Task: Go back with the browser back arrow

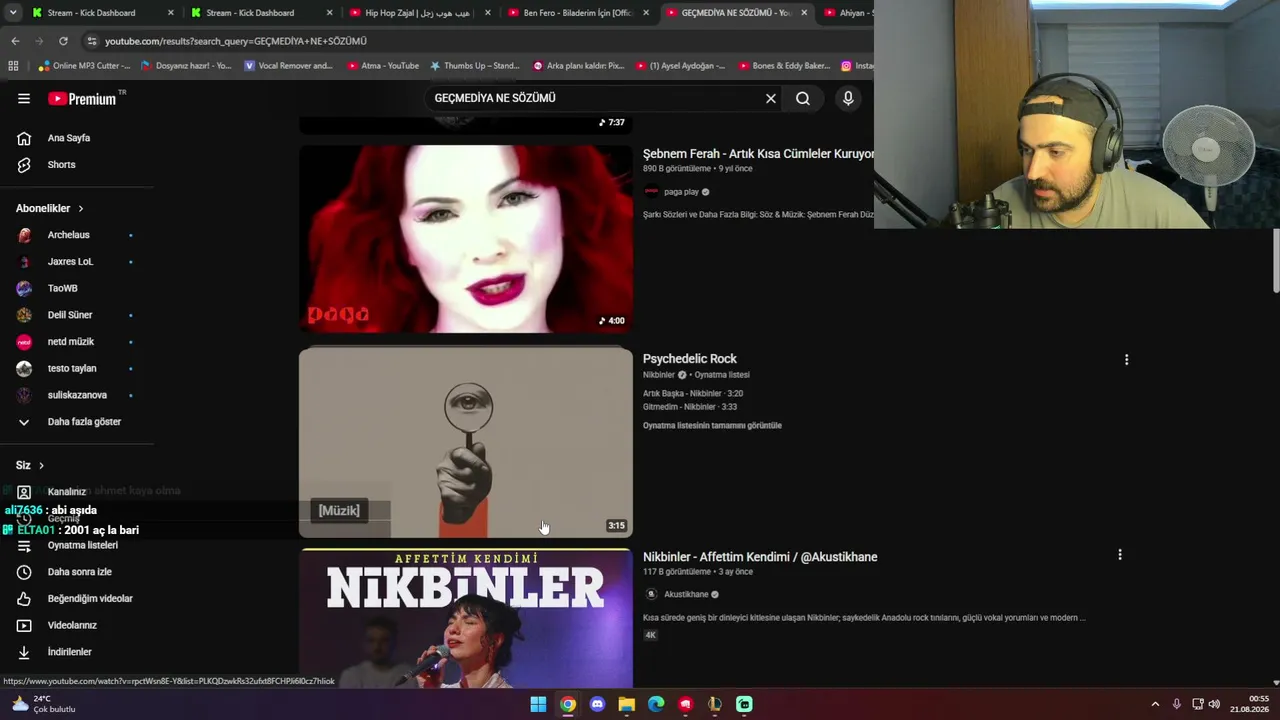Action: [15, 41]
